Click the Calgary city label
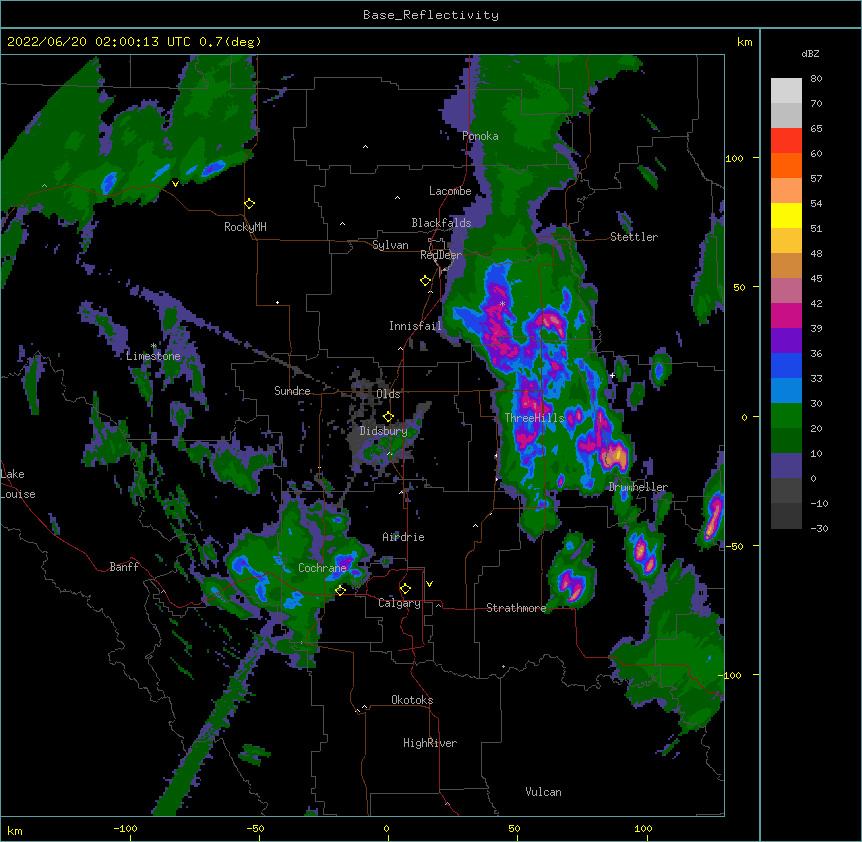 (x=399, y=603)
